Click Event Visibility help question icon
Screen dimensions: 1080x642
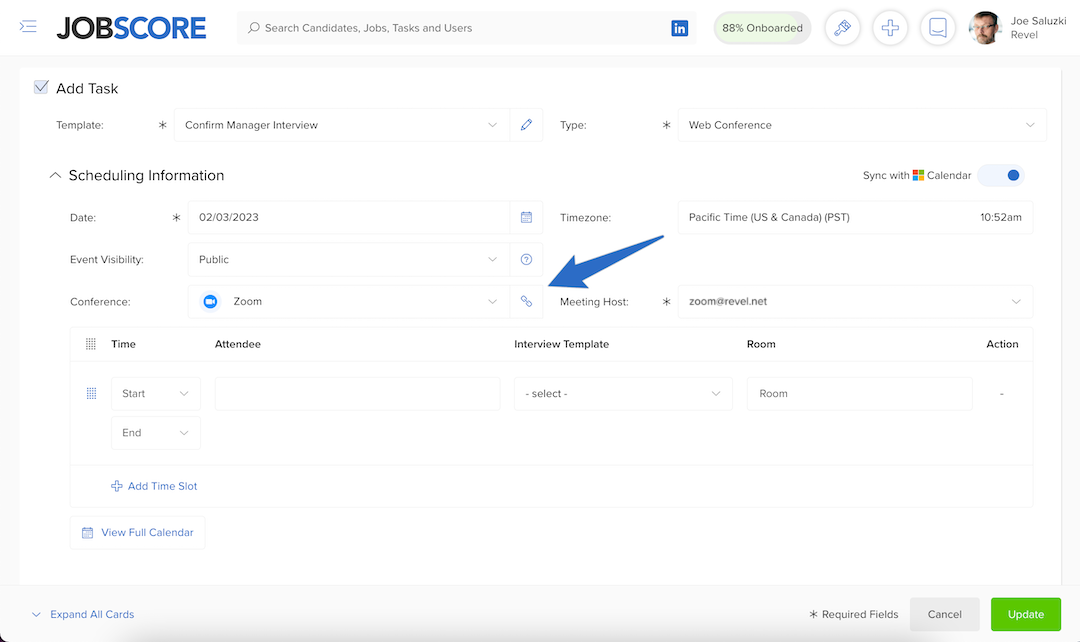click(x=526, y=259)
